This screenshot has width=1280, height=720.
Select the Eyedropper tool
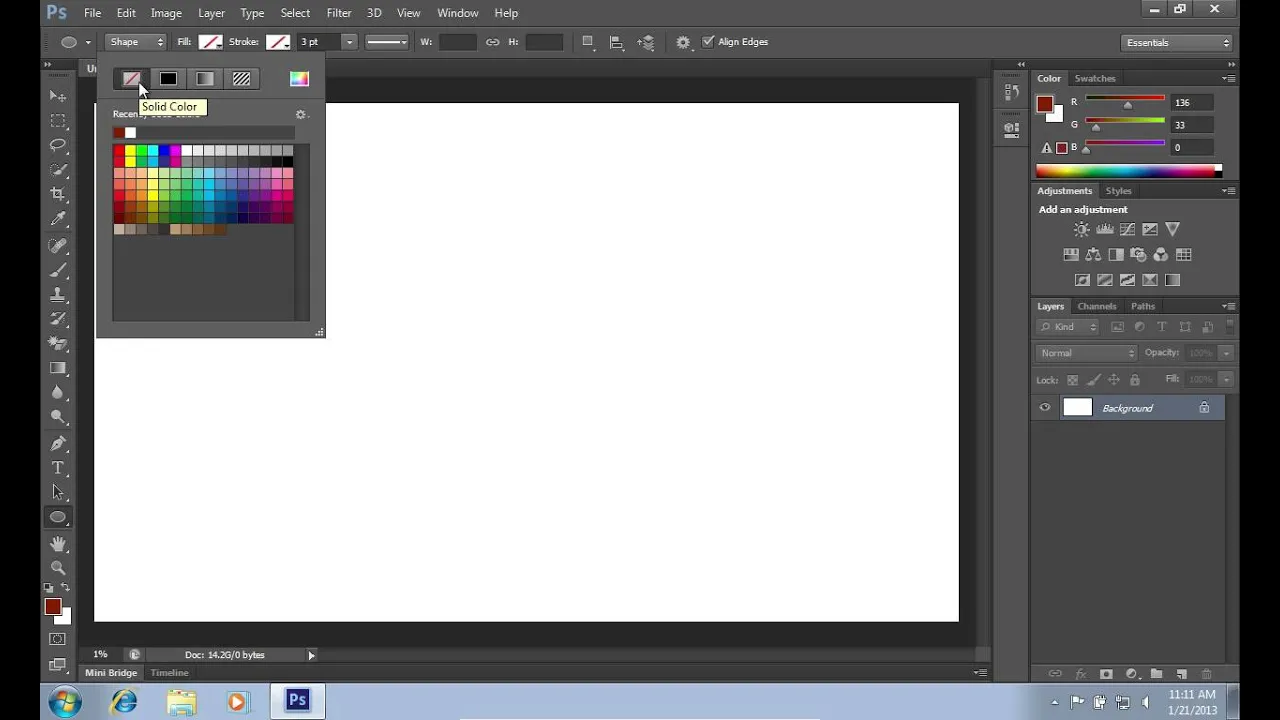(x=58, y=219)
